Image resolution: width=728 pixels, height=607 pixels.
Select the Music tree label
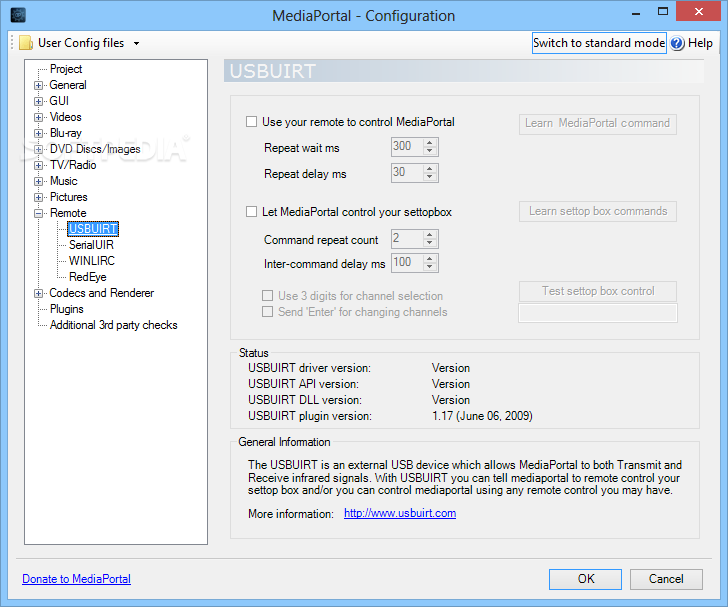(x=64, y=181)
